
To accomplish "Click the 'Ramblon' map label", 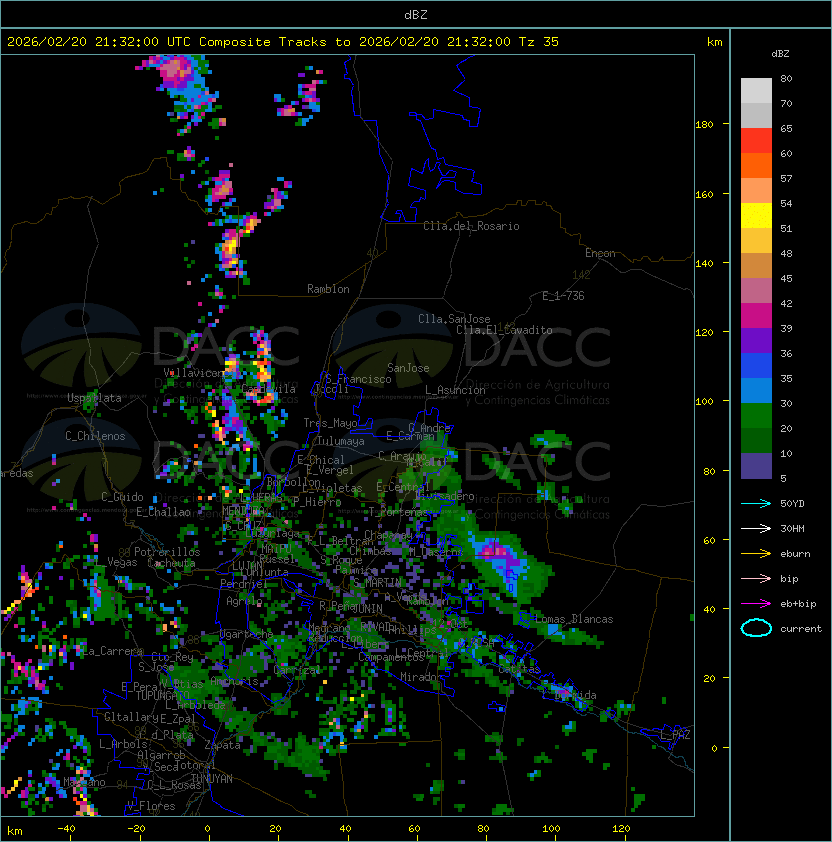I will tap(328, 289).
